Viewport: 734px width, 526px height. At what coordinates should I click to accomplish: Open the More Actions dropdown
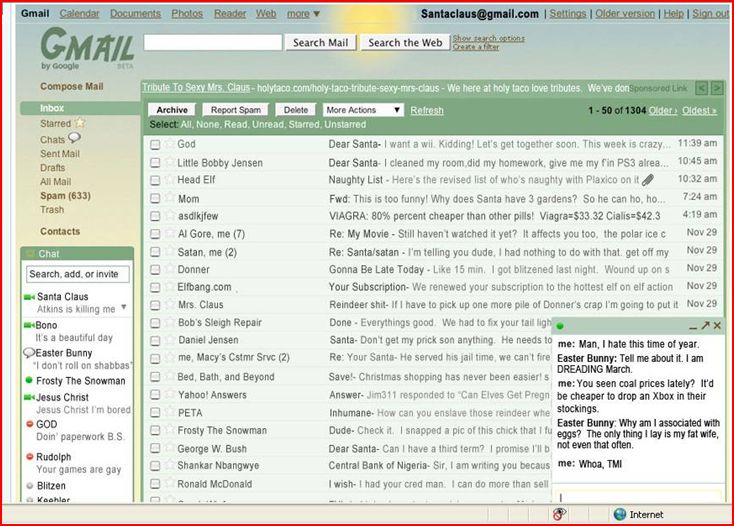click(x=363, y=110)
